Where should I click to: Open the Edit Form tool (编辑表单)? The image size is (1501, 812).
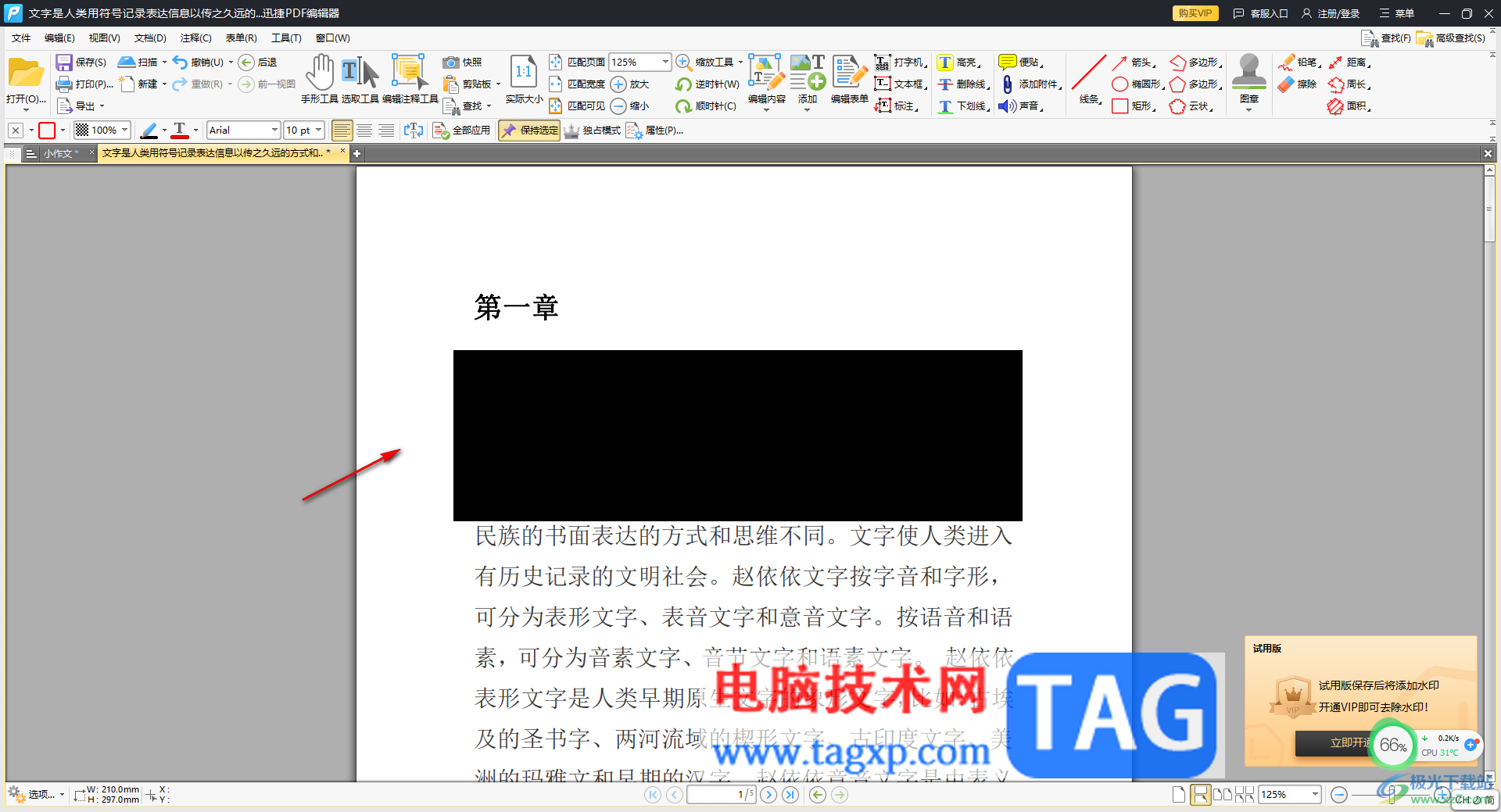click(849, 80)
